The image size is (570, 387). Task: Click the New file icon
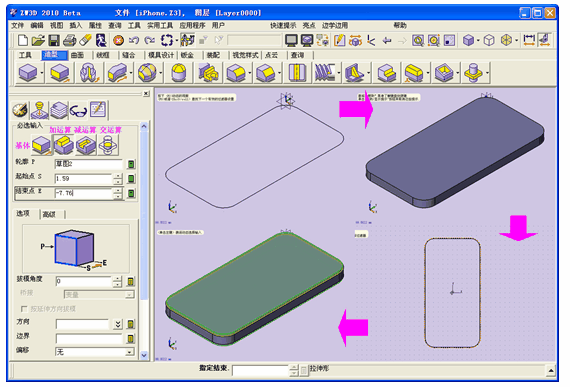[23, 40]
